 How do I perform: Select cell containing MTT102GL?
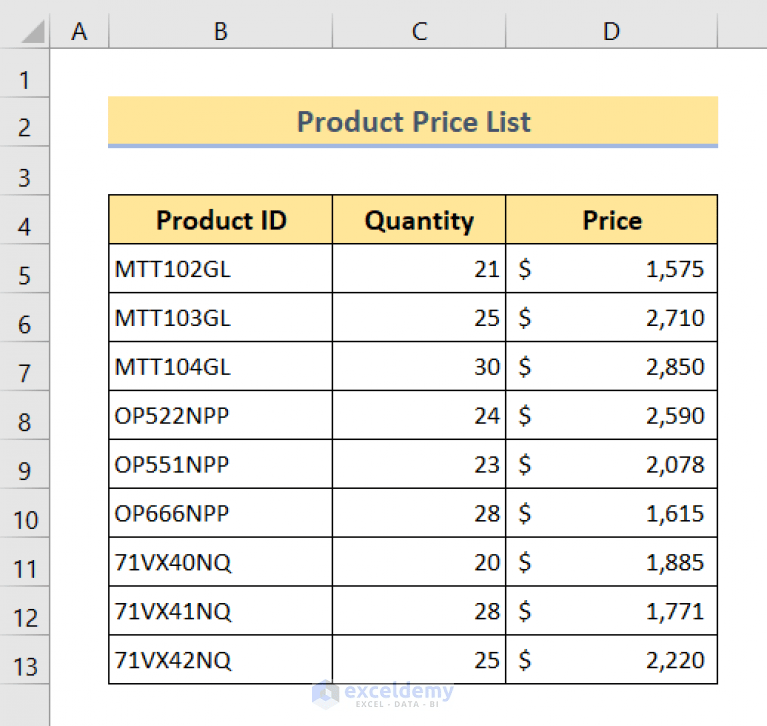(221, 269)
